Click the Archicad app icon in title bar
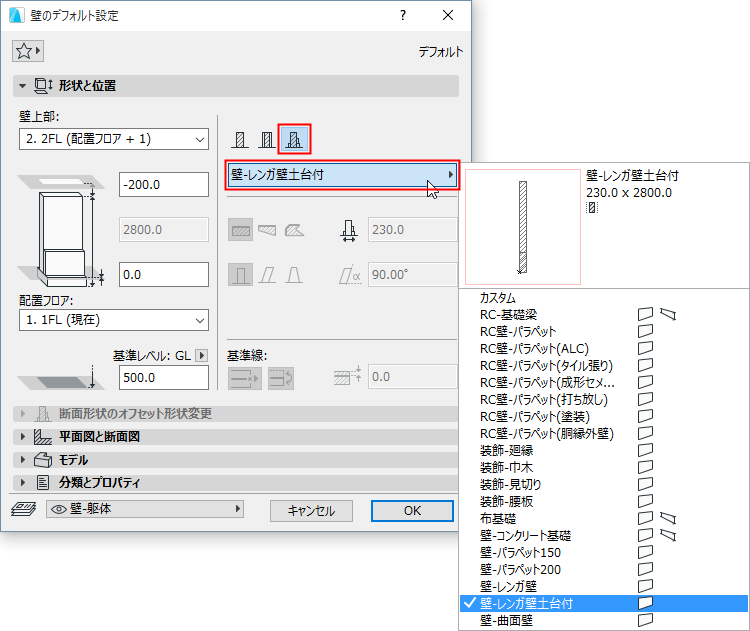 click(17, 15)
